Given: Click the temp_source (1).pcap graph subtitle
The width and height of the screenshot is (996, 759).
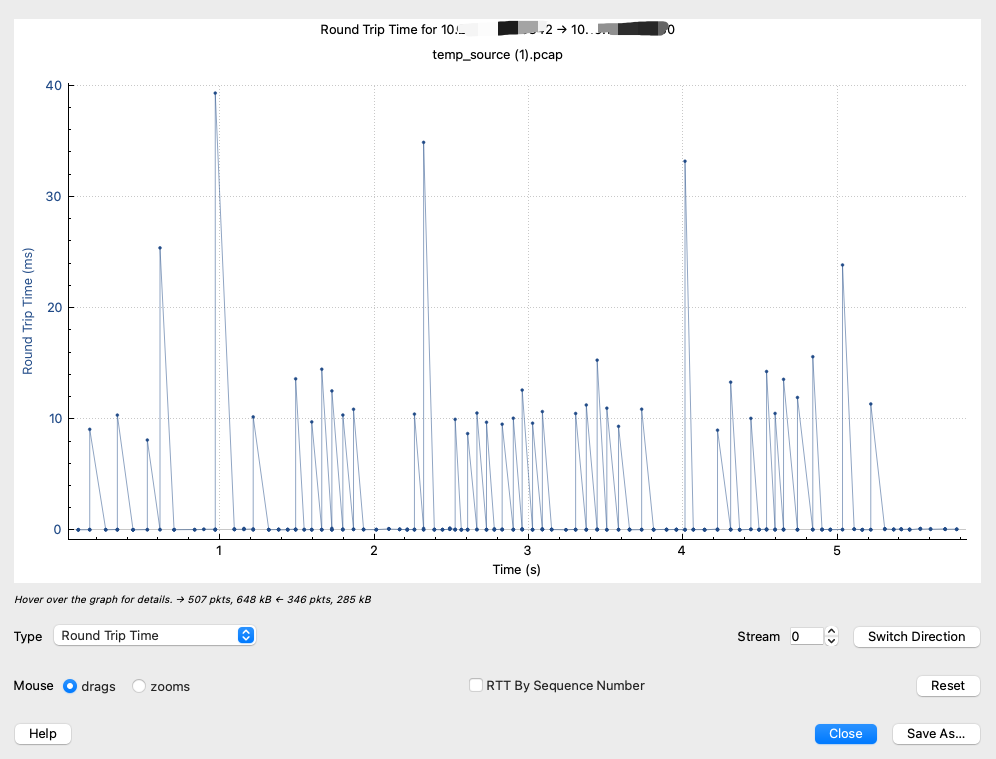Looking at the screenshot, I should coord(497,55).
